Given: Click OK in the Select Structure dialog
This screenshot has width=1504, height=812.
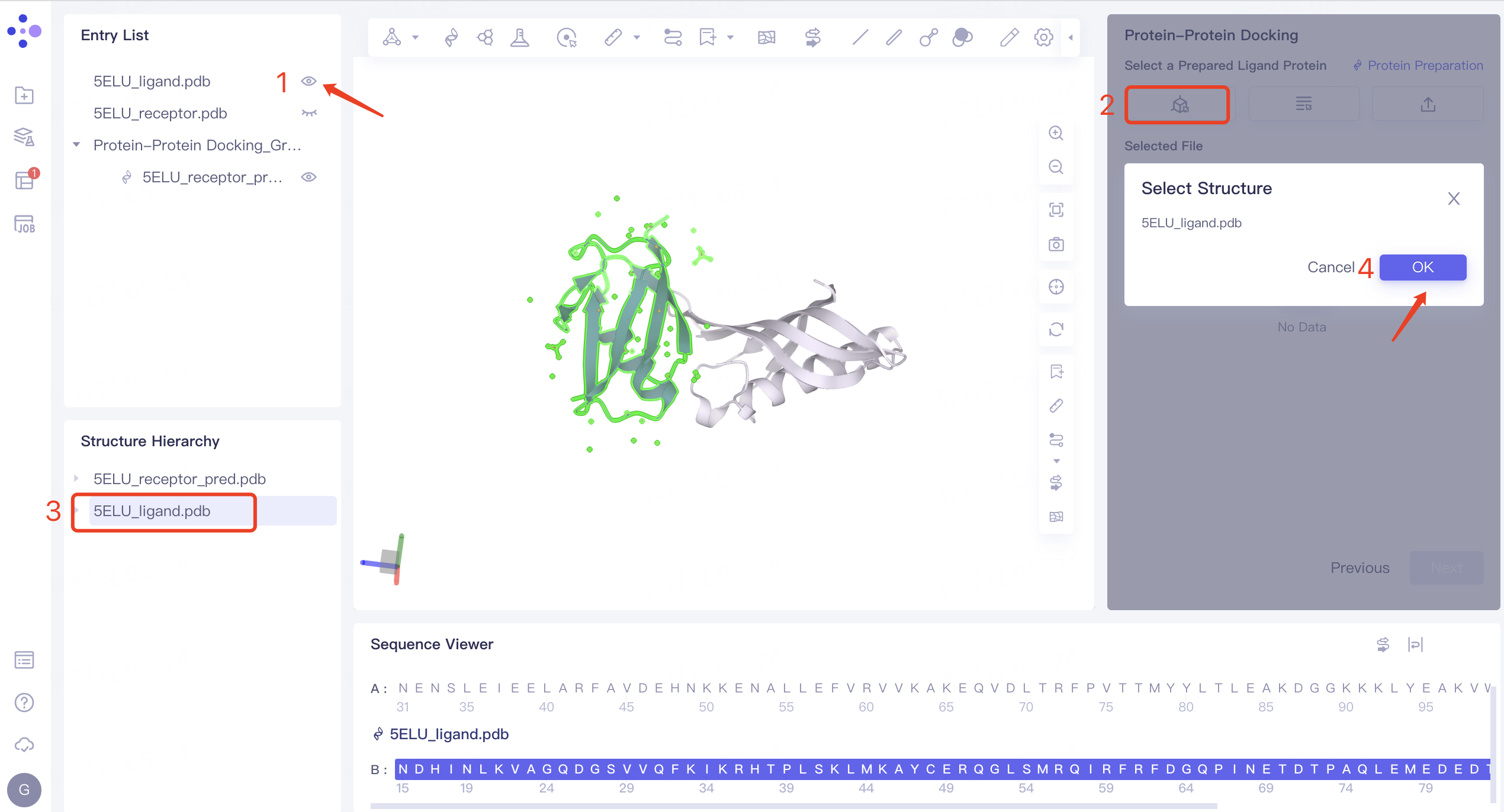Looking at the screenshot, I should click(x=1422, y=267).
